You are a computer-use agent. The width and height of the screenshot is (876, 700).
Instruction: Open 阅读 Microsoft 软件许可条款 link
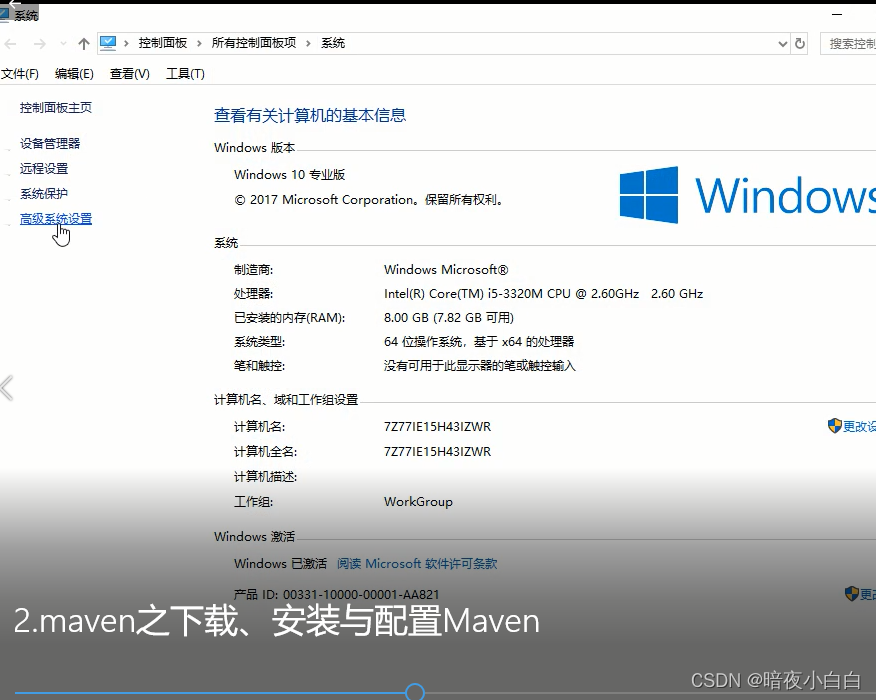coord(417,564)
